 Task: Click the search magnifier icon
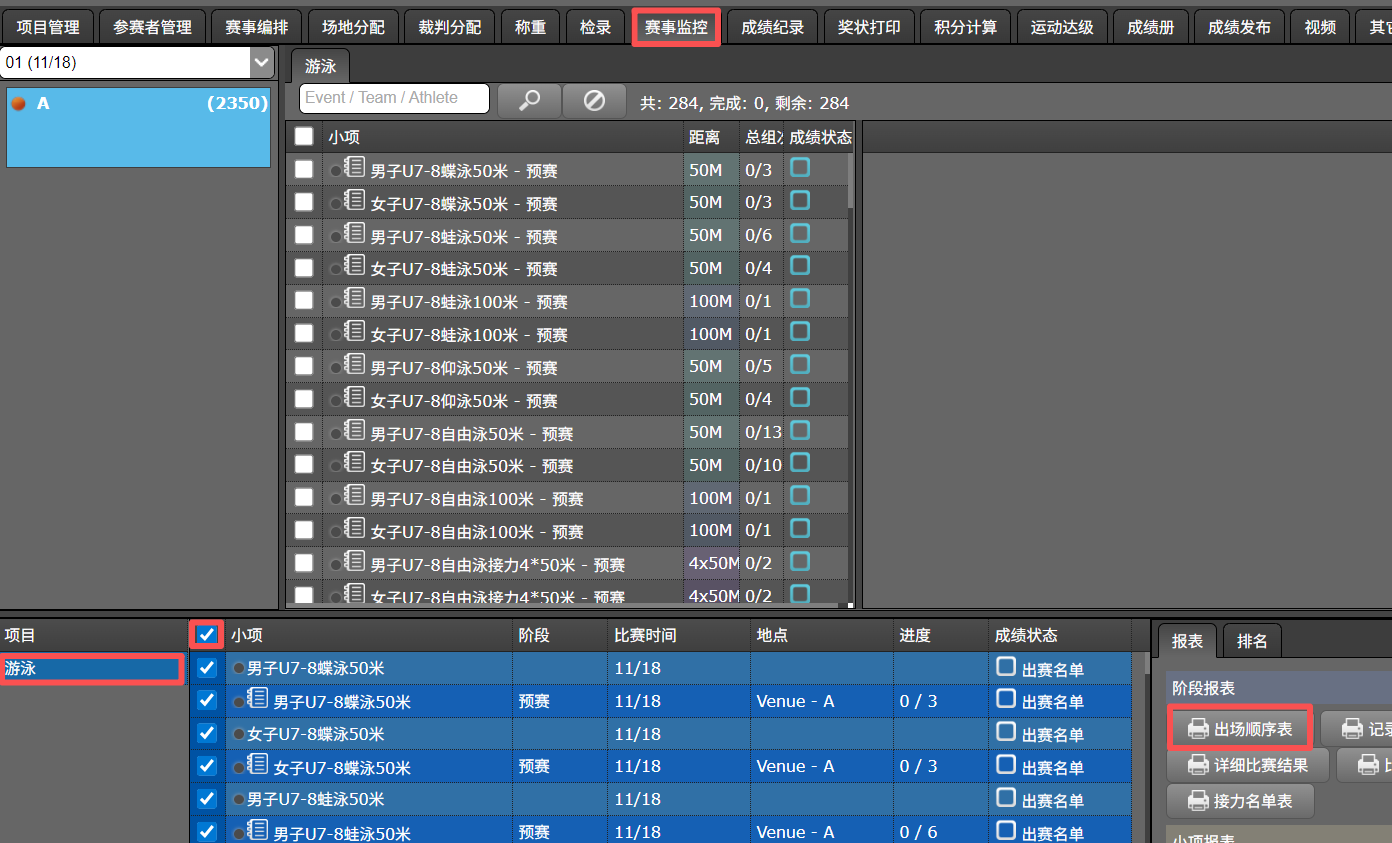529,101
